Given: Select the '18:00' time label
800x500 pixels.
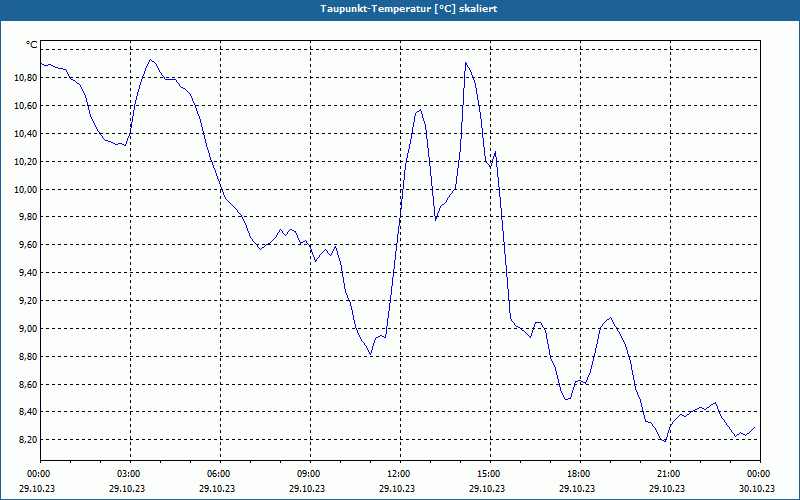Looking at the screenshot, I should 580,474.
